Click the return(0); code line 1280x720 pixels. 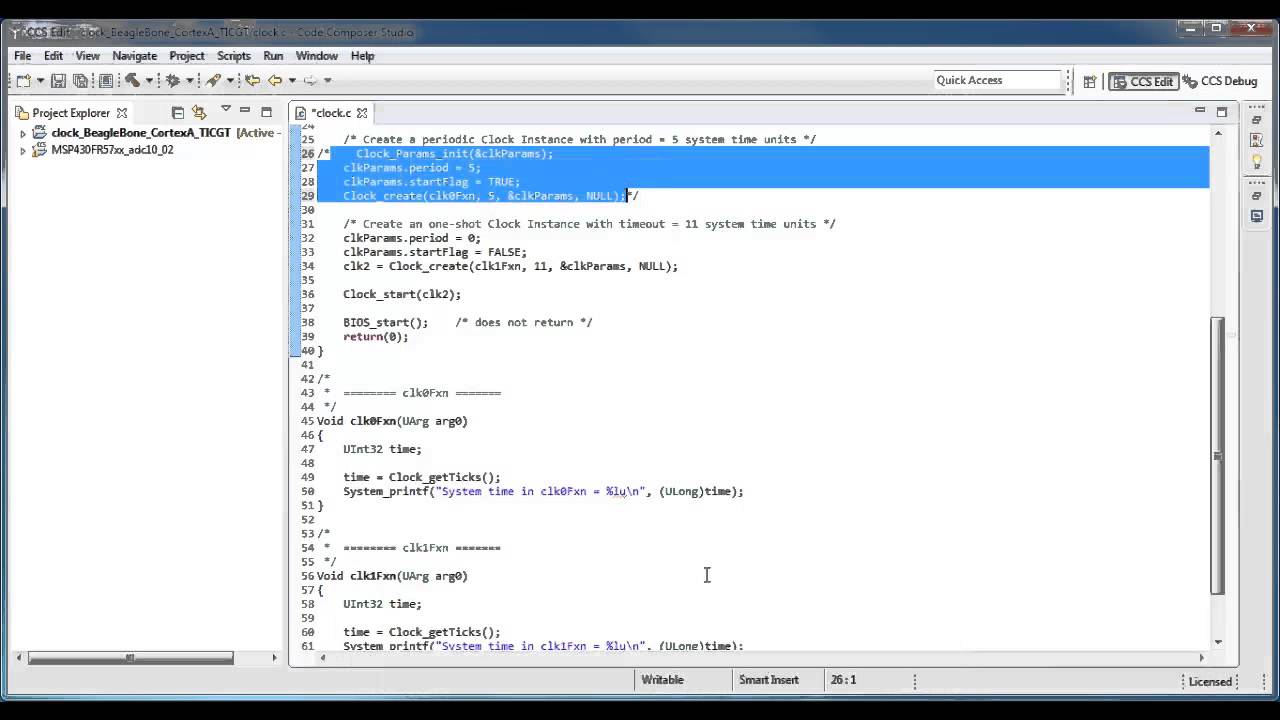[376, 336]
